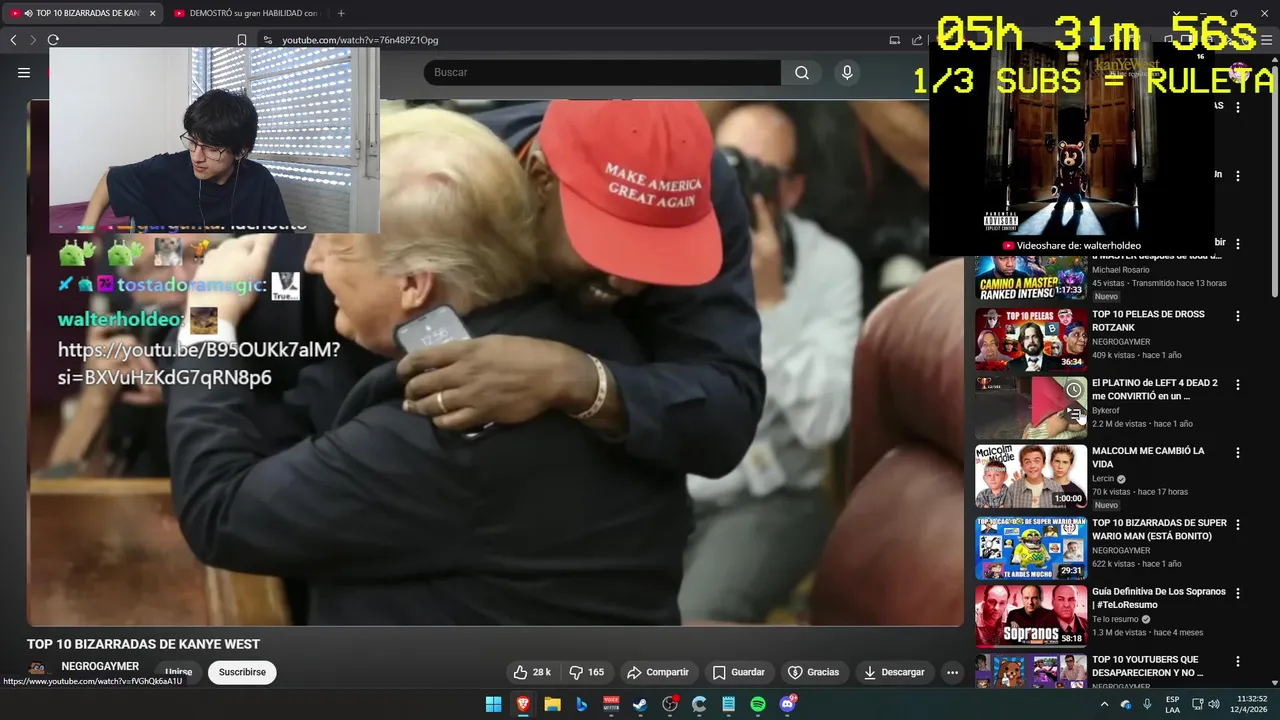
Task: Open the Michael Rosario channel name
Action: point(1120,270)
